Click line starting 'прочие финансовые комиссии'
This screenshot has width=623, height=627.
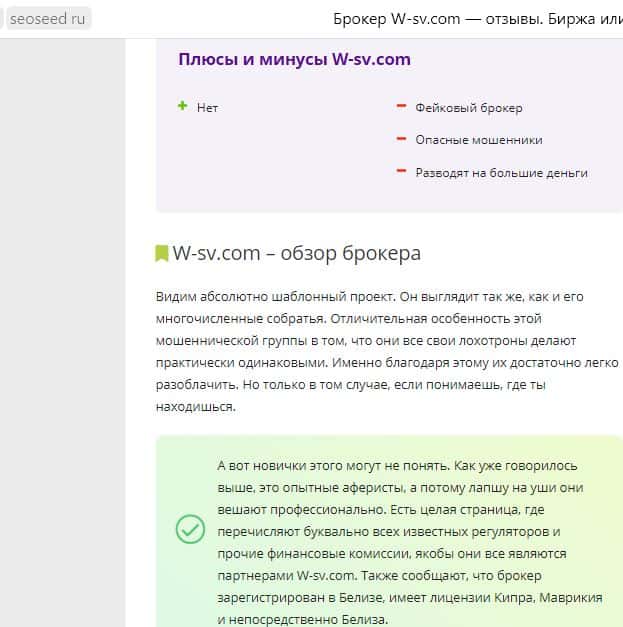pos(392,554)
